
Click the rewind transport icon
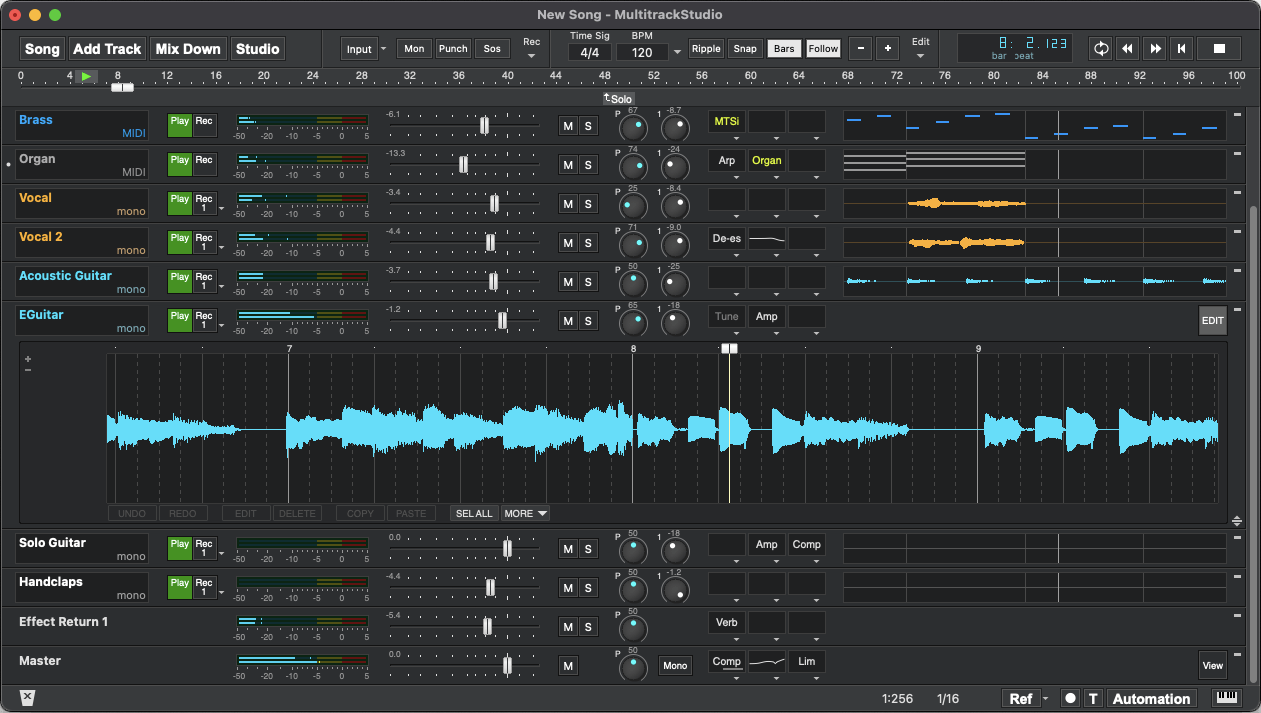(1128, 48)
